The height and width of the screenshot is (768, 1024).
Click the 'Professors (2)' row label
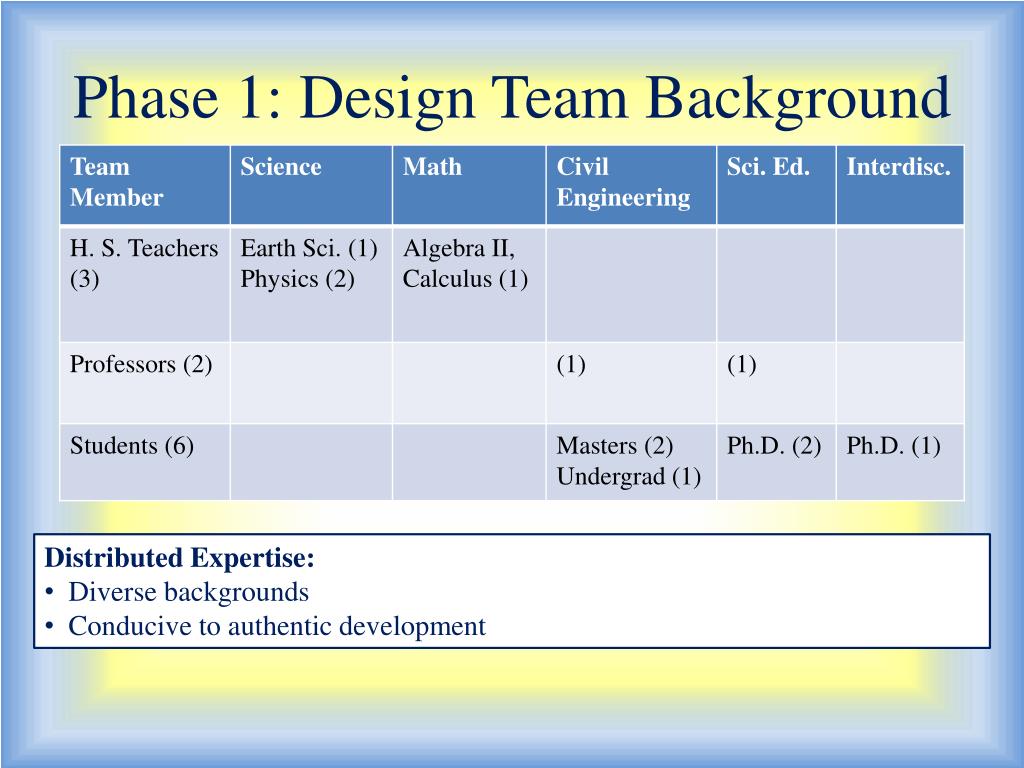pyautogui.click(x=144, y=383)
